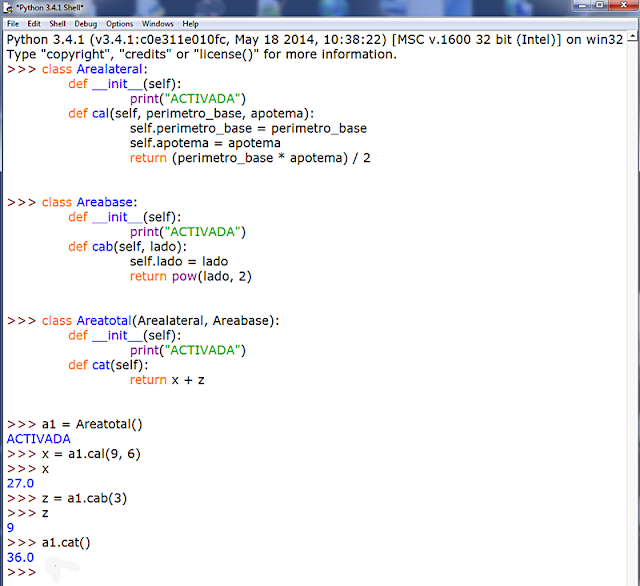The image size is (640, 586).
Task: Open the Debug menu
Action: coord(85,24)
